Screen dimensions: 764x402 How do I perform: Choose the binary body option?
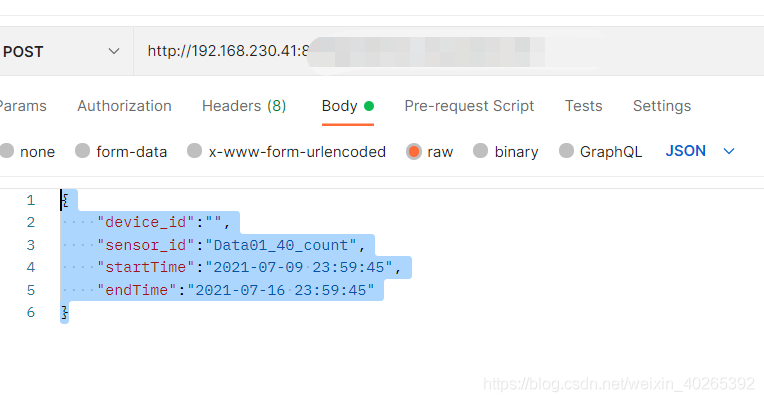(480, 151)
